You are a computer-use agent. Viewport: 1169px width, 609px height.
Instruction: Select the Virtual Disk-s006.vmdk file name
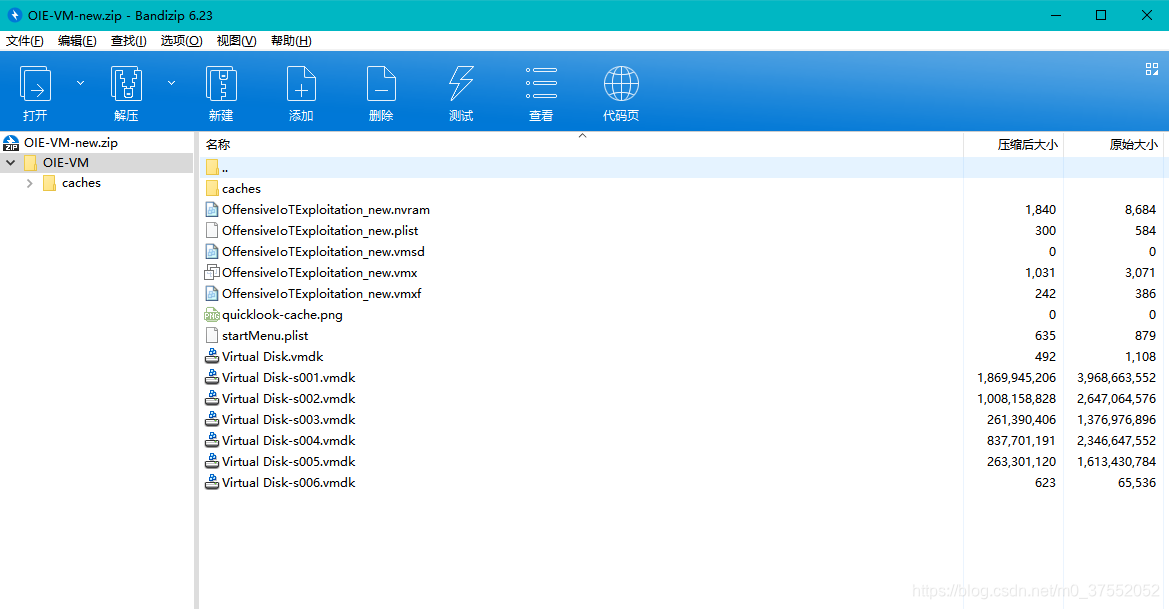point(289,482)
